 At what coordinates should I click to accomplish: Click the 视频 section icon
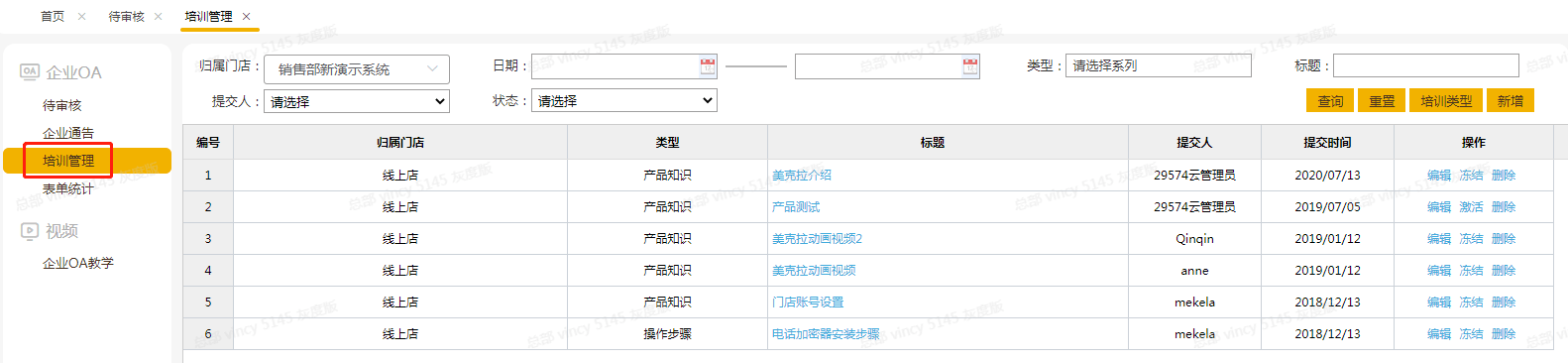click(30, 230)
